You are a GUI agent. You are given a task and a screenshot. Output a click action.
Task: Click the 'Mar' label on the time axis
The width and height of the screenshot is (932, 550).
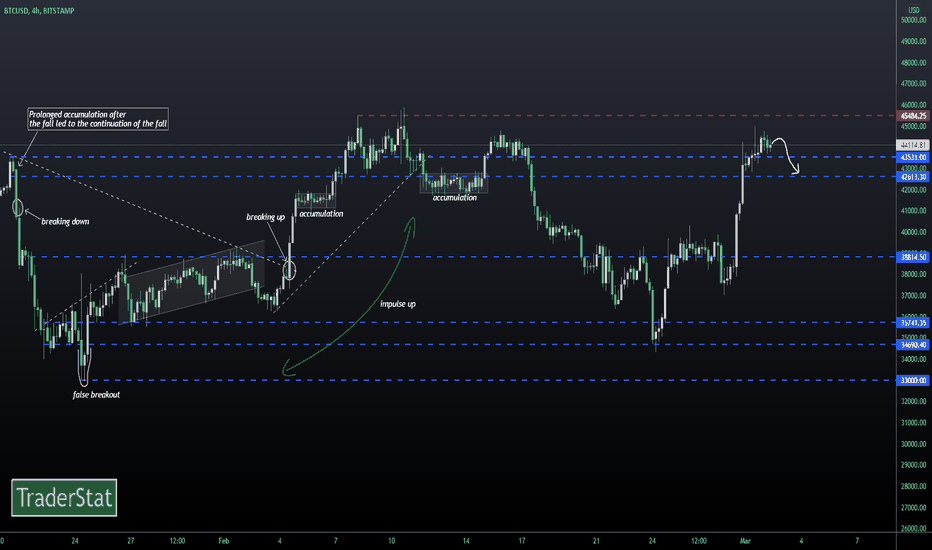[x=745, y=540]
